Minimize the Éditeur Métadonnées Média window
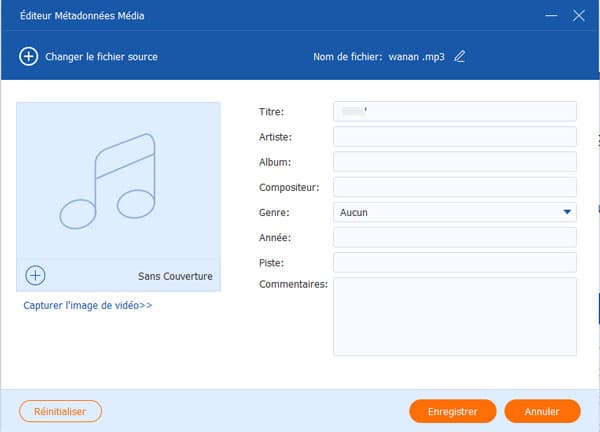 point(550,16)
